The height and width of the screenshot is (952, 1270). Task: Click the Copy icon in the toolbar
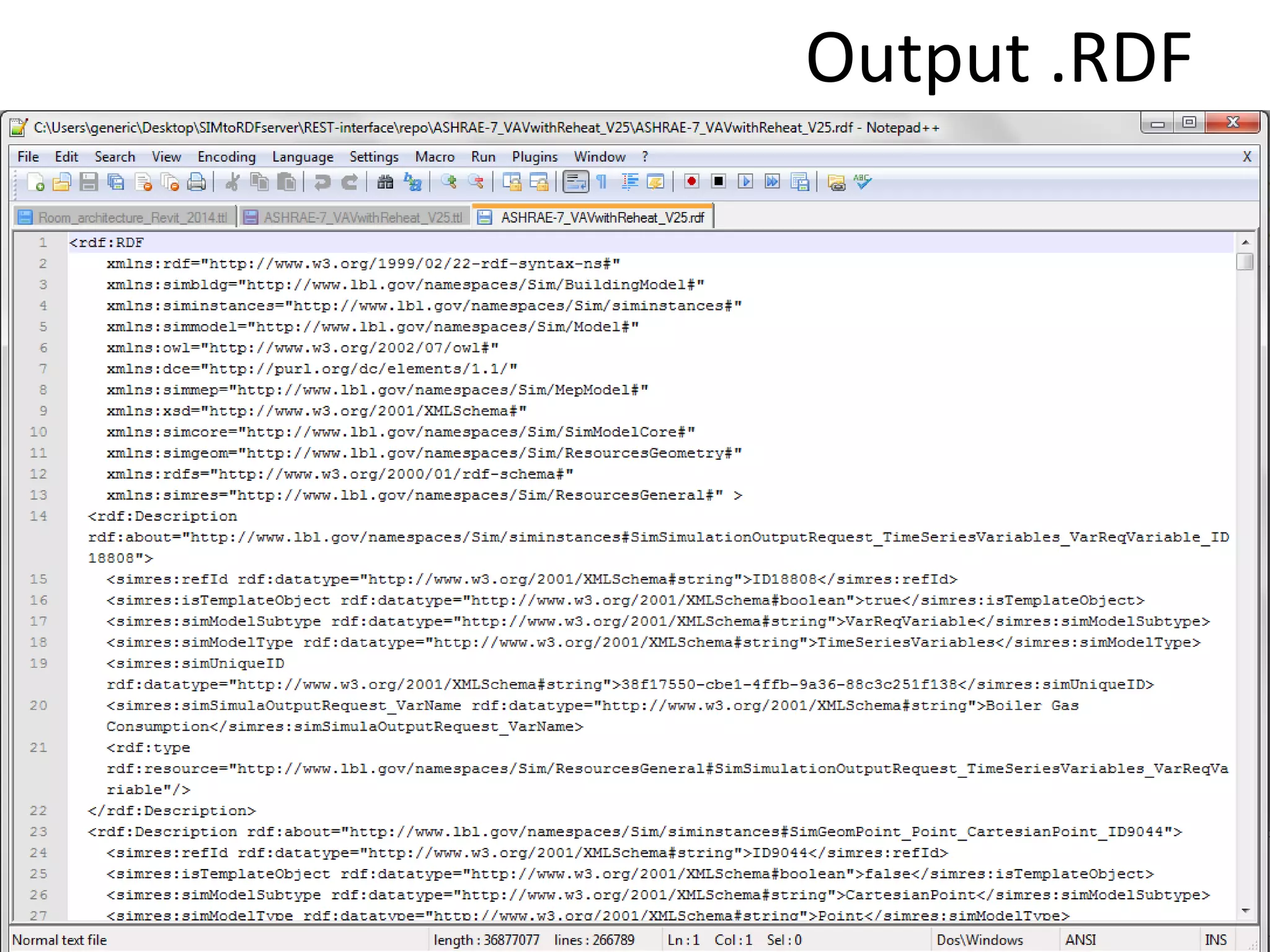259,182
